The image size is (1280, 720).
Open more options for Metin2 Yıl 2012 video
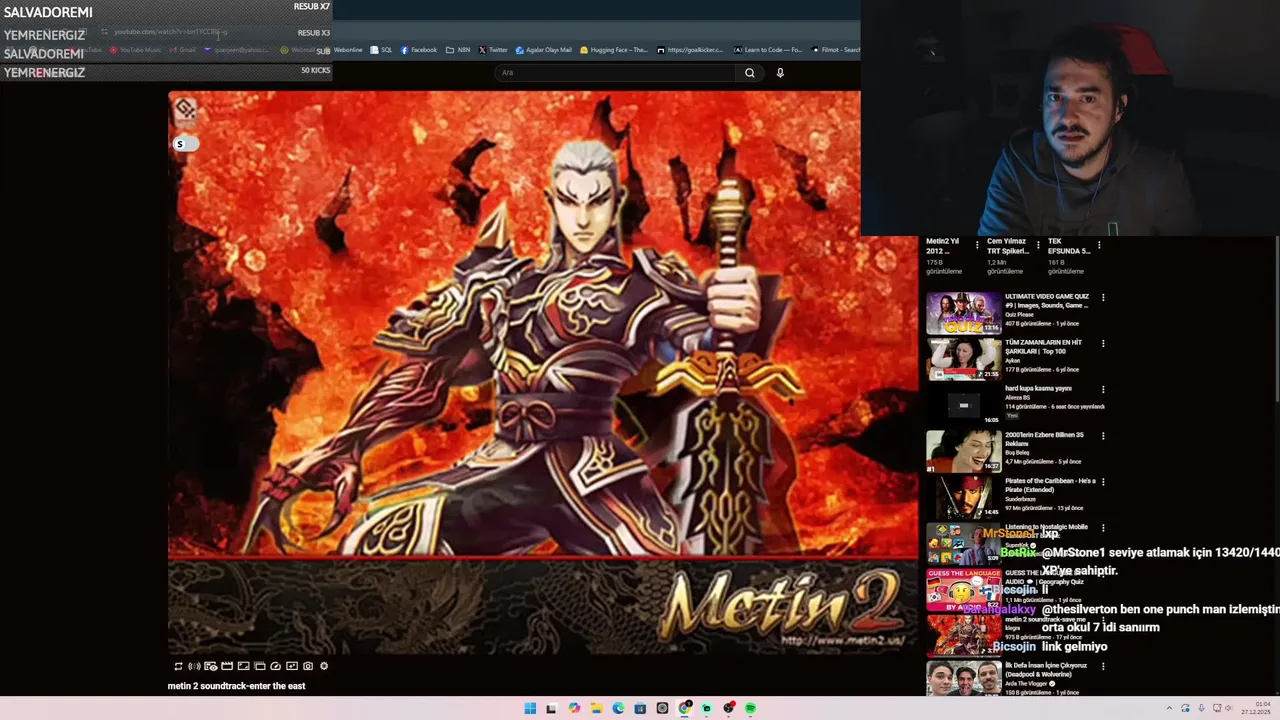(977, 245)
